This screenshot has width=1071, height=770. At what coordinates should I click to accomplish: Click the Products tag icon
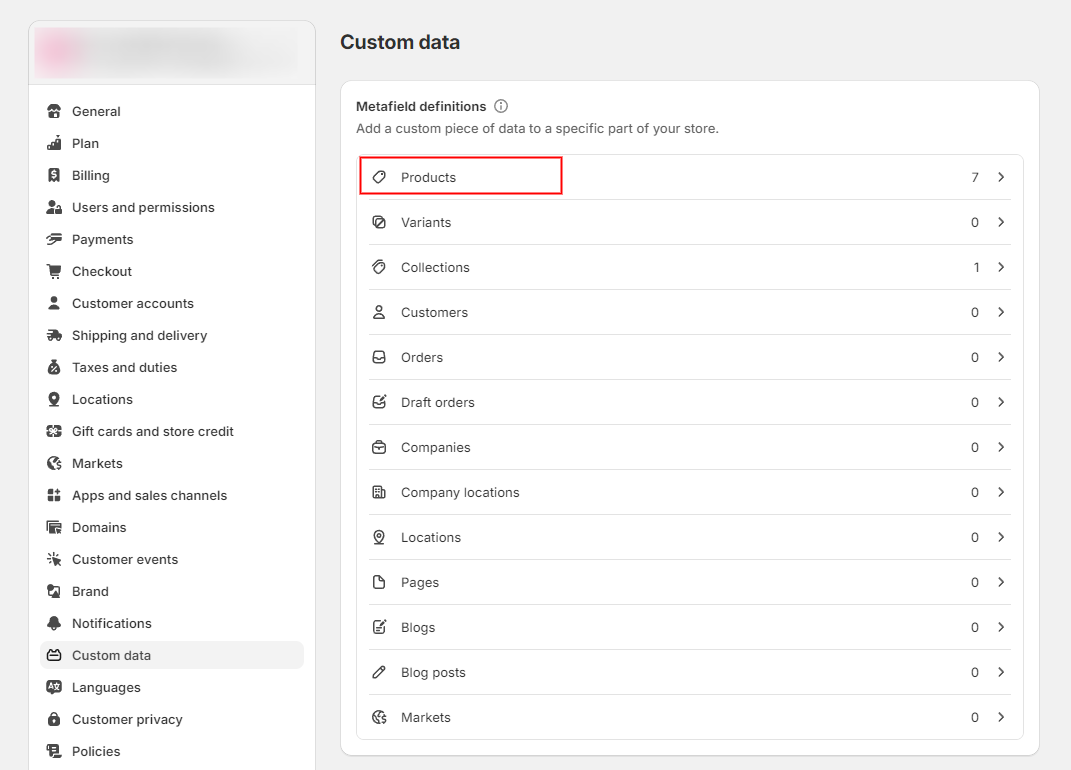click(x=379, y=177)
